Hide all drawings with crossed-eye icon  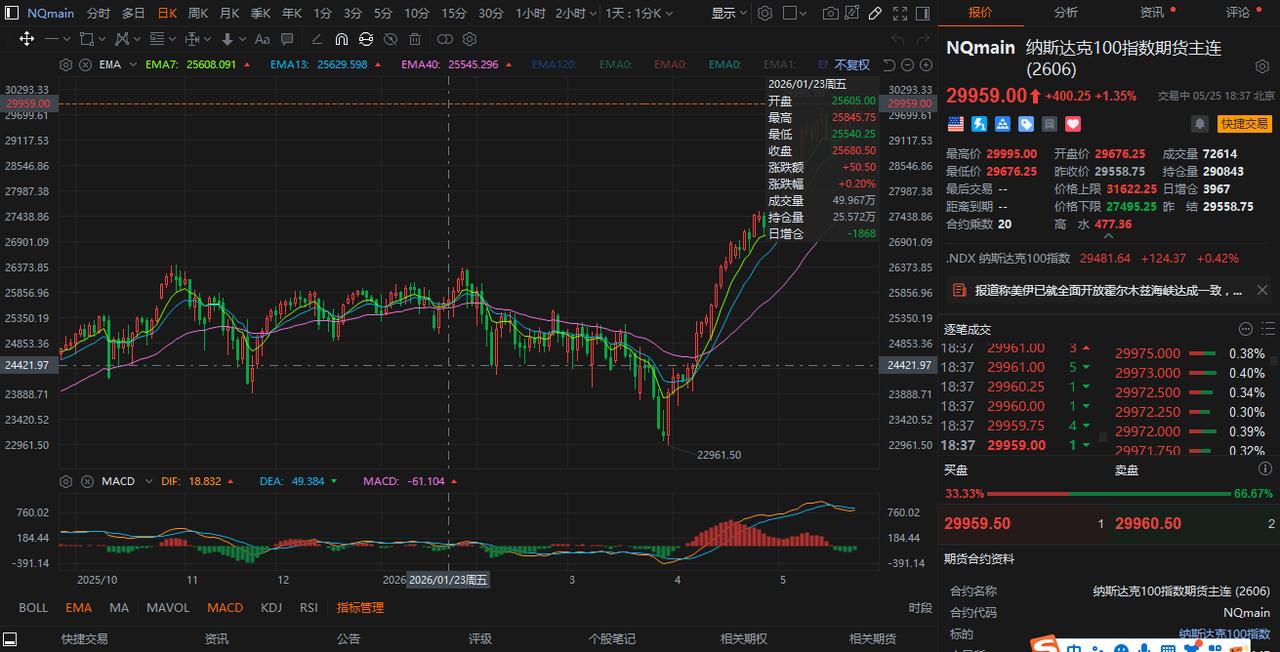tap(390, 39)
